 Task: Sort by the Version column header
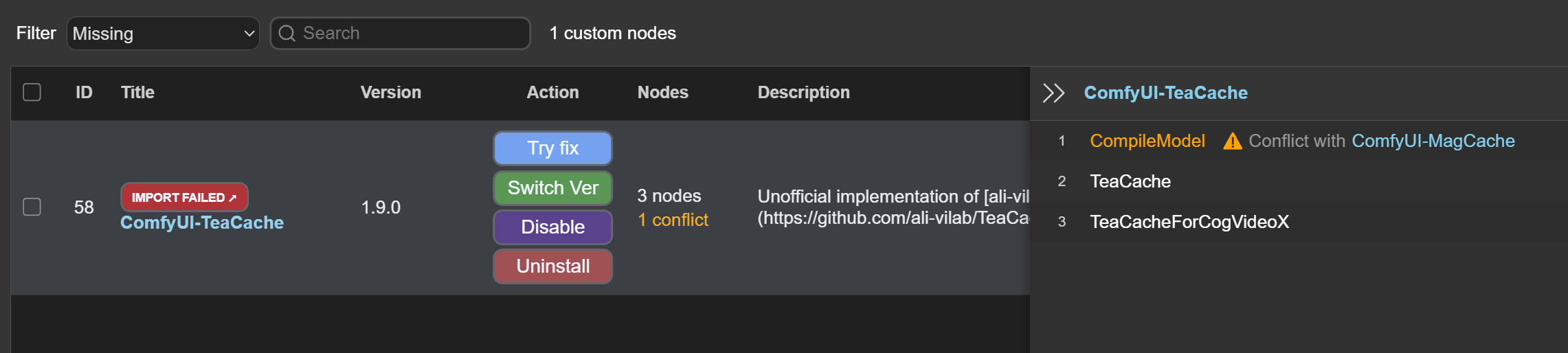(x=390, y=92)
